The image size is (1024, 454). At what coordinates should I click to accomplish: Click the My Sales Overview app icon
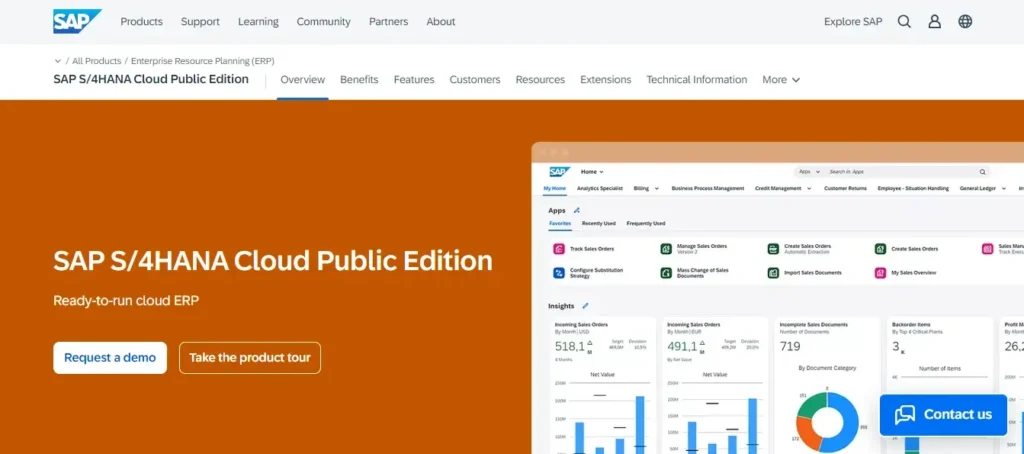tap(880, 273)
